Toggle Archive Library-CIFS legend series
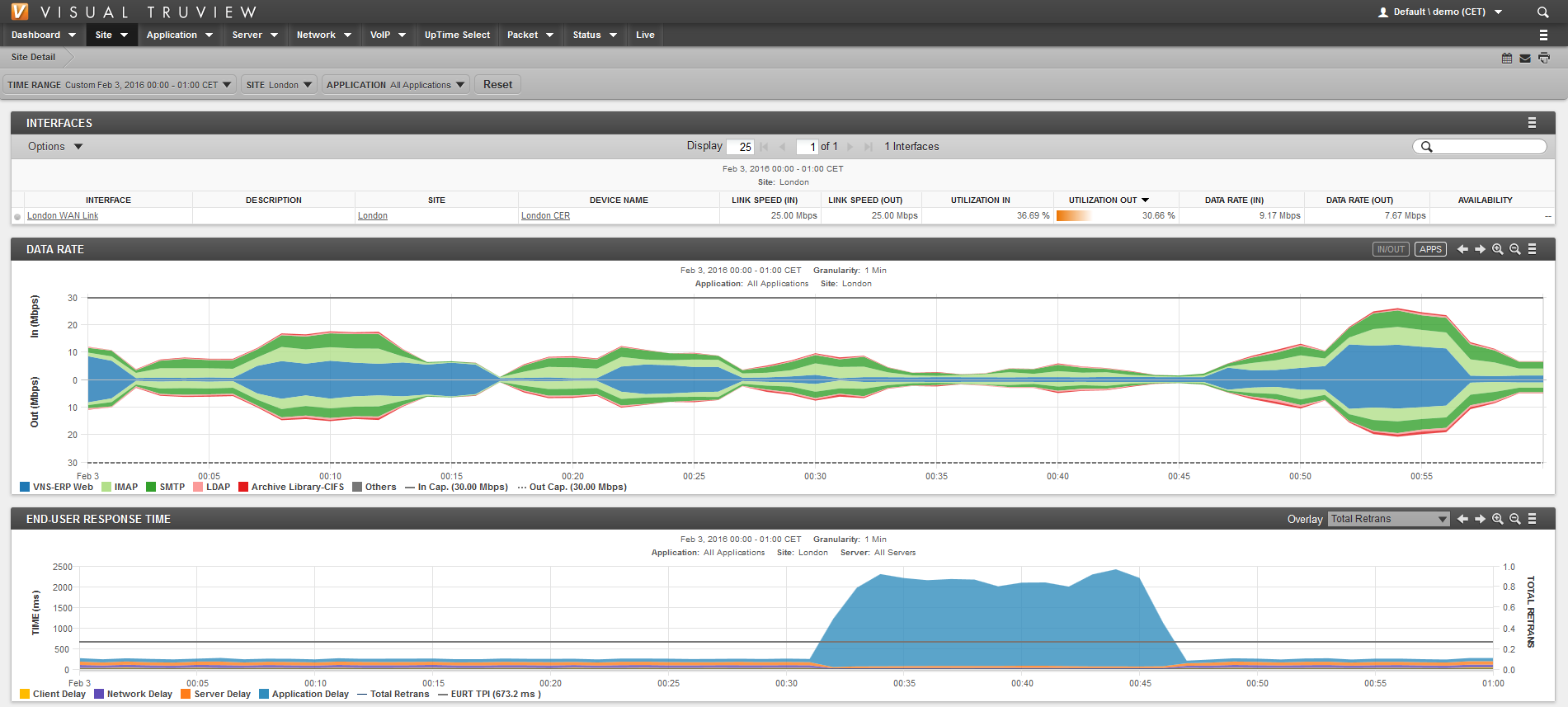 click(291, 487)
